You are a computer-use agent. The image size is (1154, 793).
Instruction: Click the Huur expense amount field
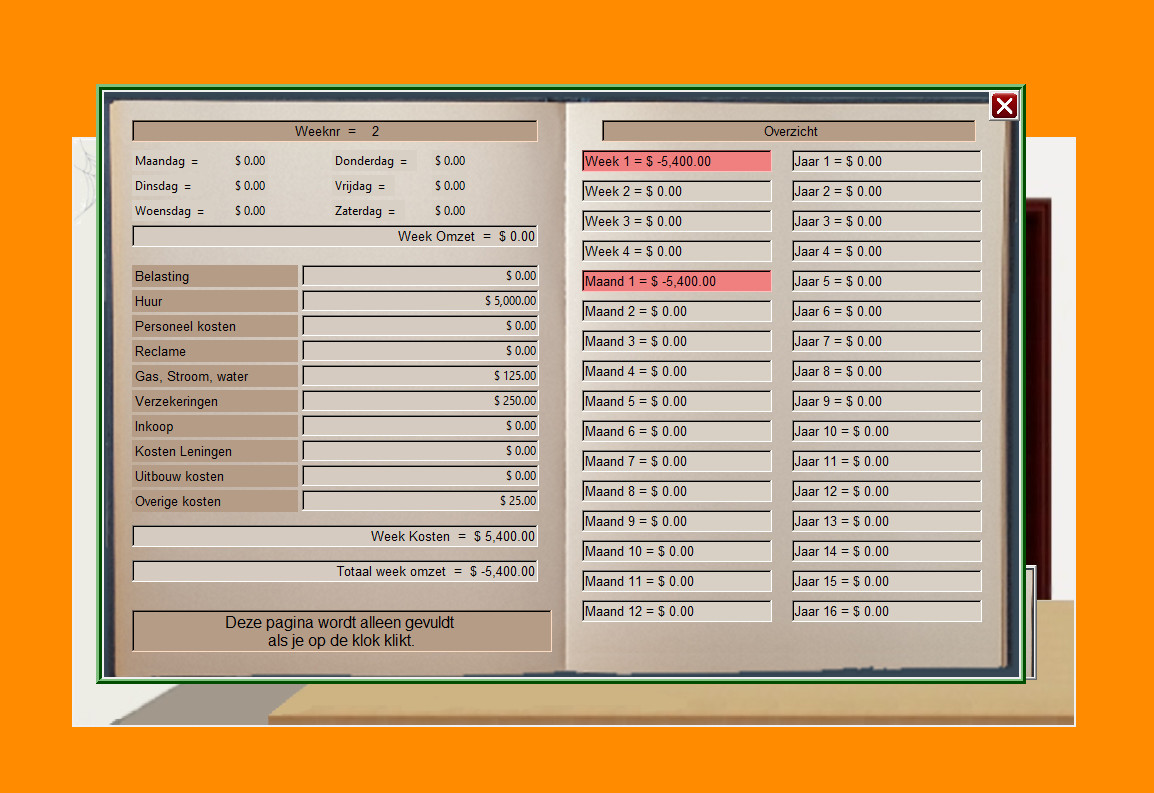tap(419, 301)
